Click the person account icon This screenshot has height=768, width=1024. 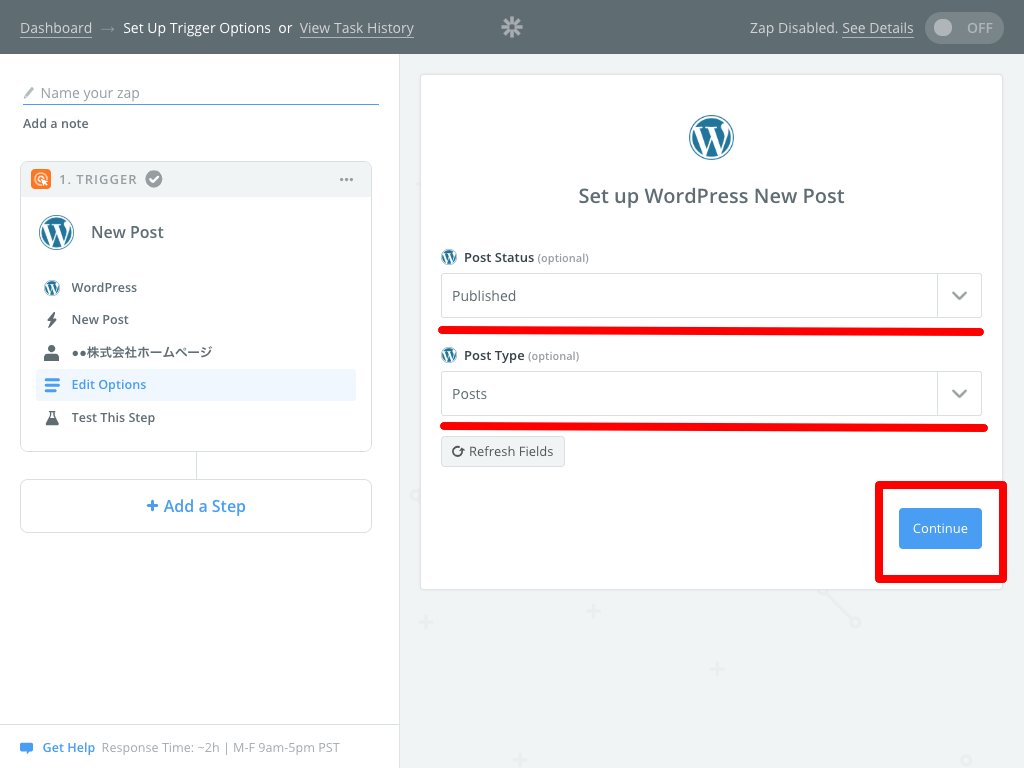(x=52, y=353)
